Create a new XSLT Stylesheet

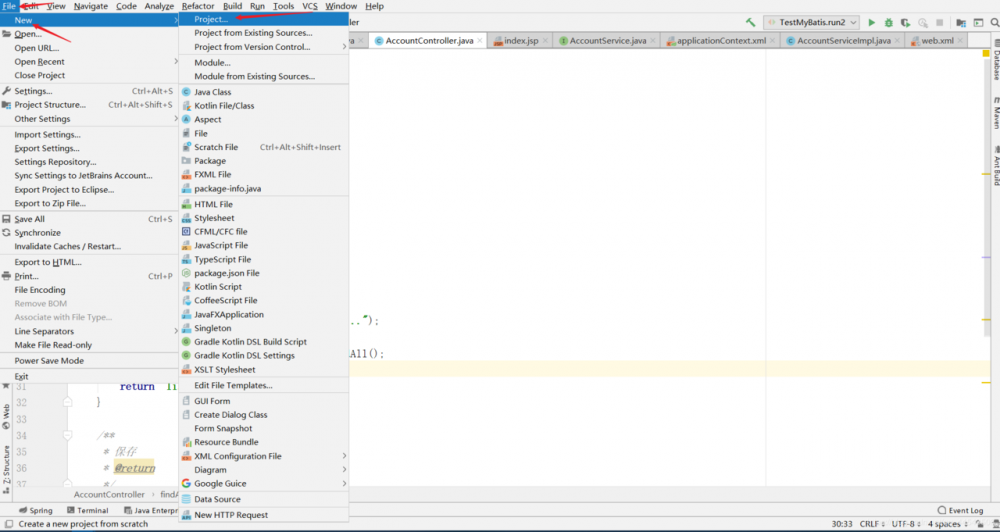pyautogui.click(x=263, y=370)
